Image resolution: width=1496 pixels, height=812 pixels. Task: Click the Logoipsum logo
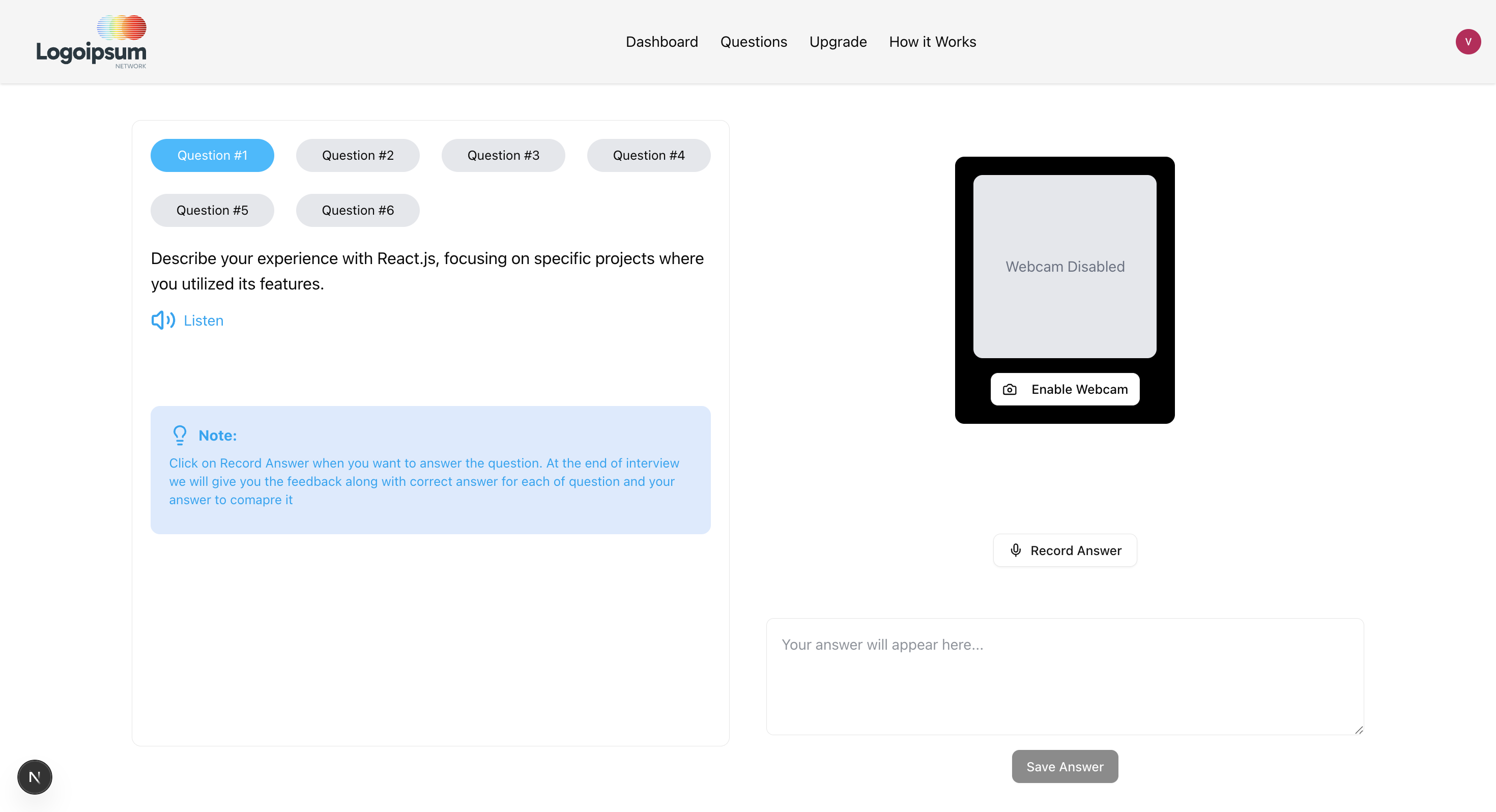(x=91, y=42)
